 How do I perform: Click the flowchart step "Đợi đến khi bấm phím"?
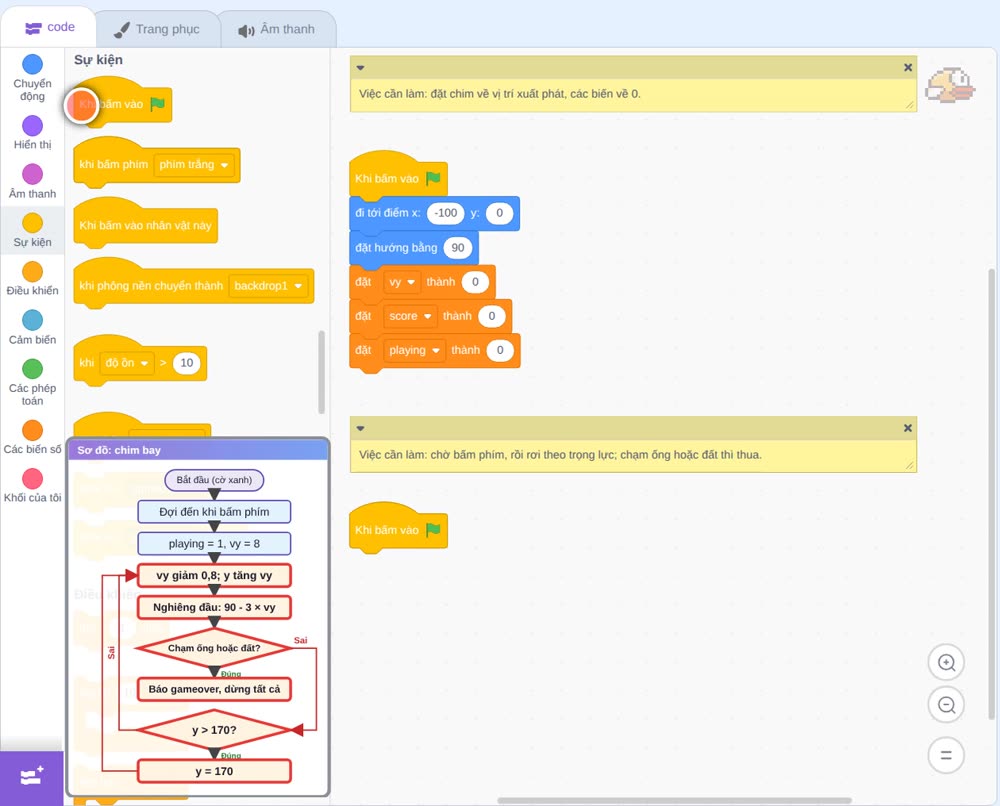coord(214,511)
